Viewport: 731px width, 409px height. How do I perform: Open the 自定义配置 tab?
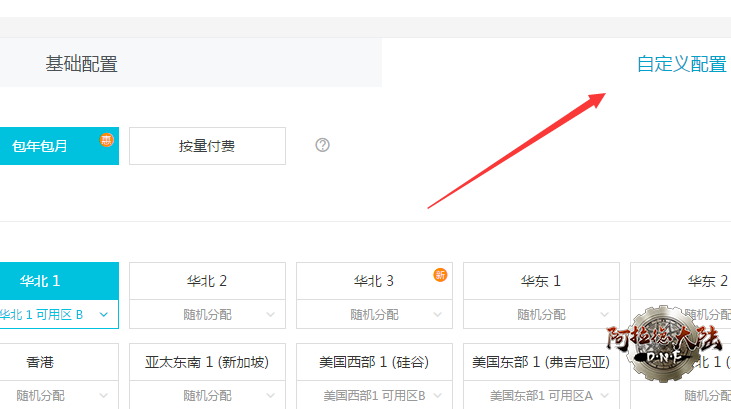tap(681, 64)
